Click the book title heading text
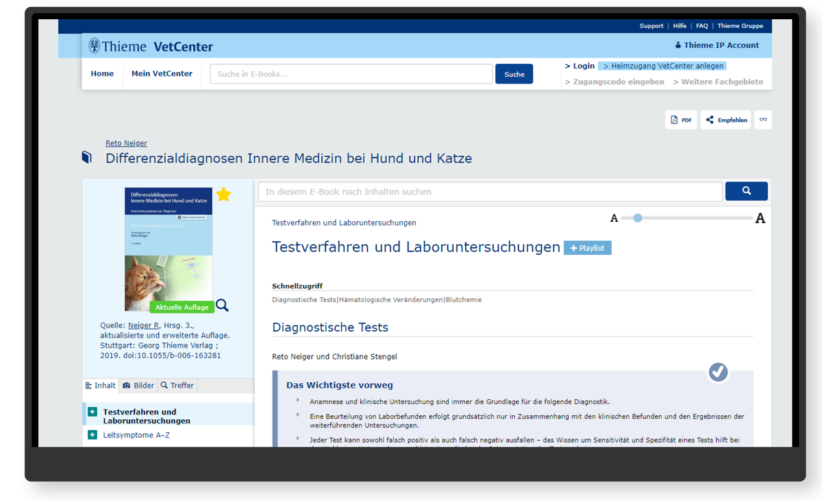The width and height of the screenshot is (822, 500). pyautogui.click(x=289, y=158)
